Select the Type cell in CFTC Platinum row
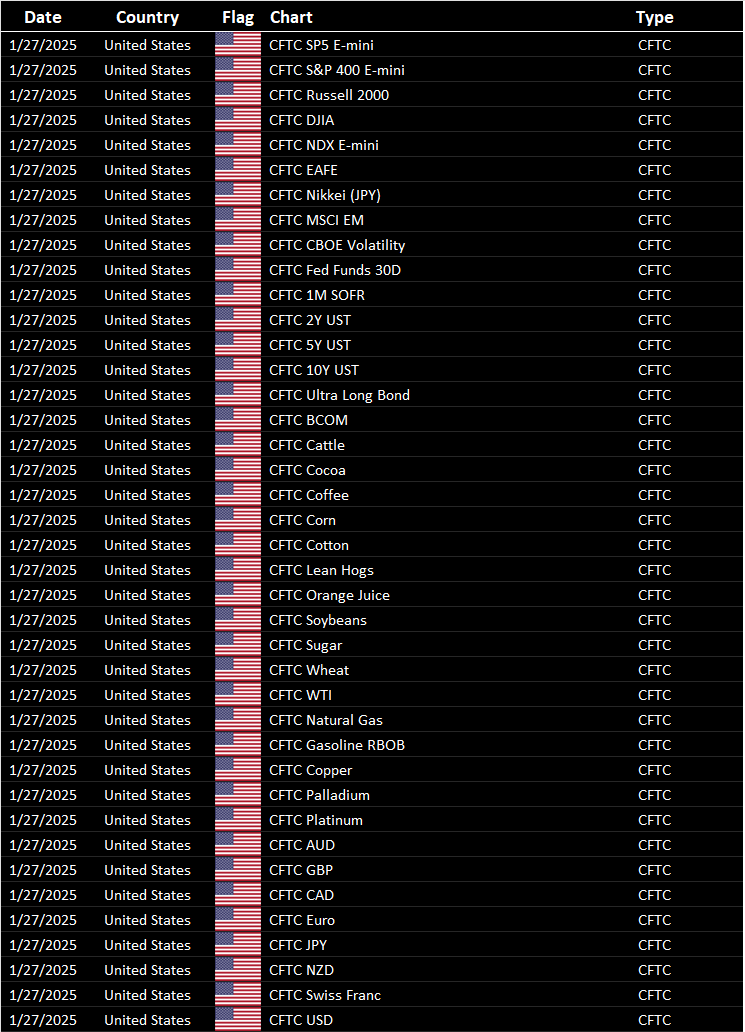Screen dimensions: 745x1032 [654, 820]
